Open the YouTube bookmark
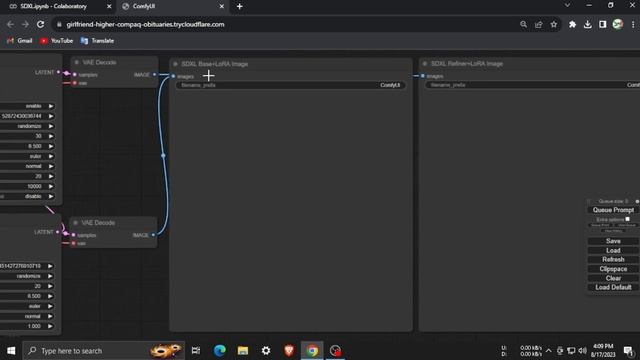 click(x=56, y=41)
